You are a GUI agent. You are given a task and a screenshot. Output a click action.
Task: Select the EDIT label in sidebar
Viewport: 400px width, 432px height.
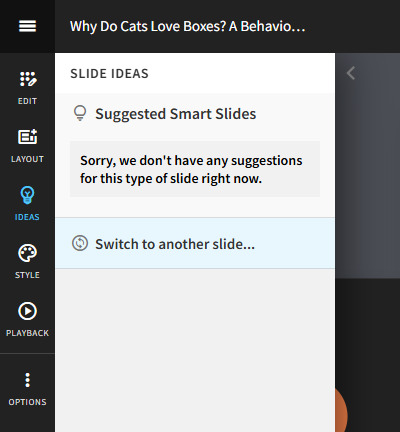coord(27,101)
